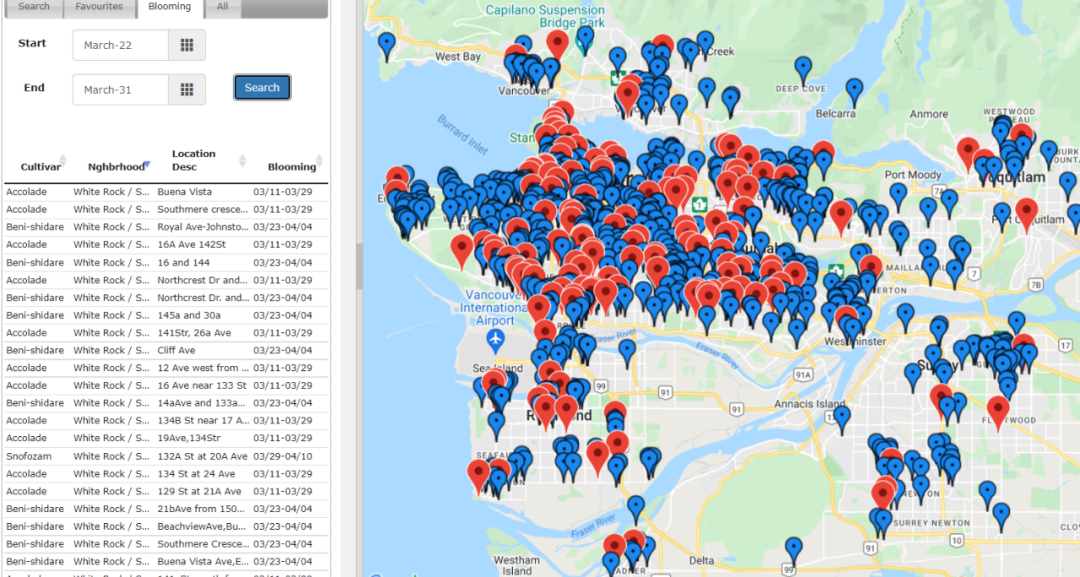
Task: Click the highway 7B shield on map
Action: point(1035,284)
